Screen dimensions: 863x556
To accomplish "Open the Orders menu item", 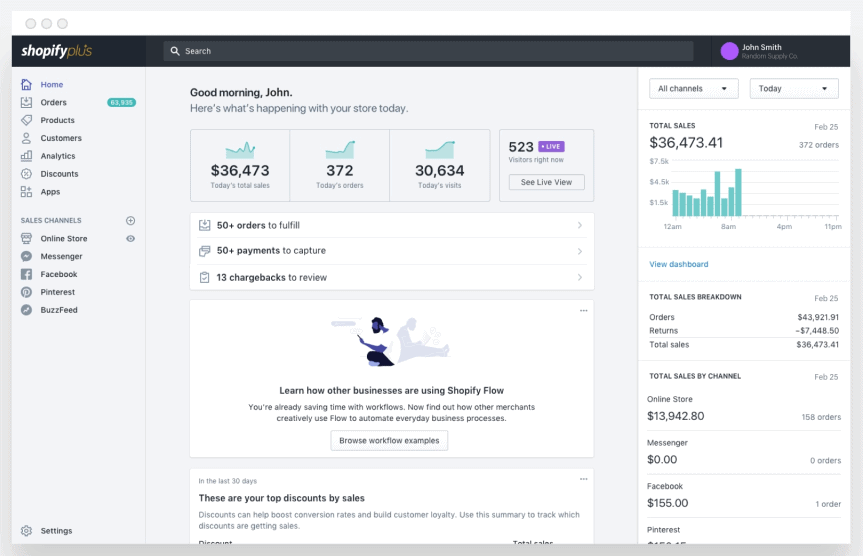I will (53, 102).
